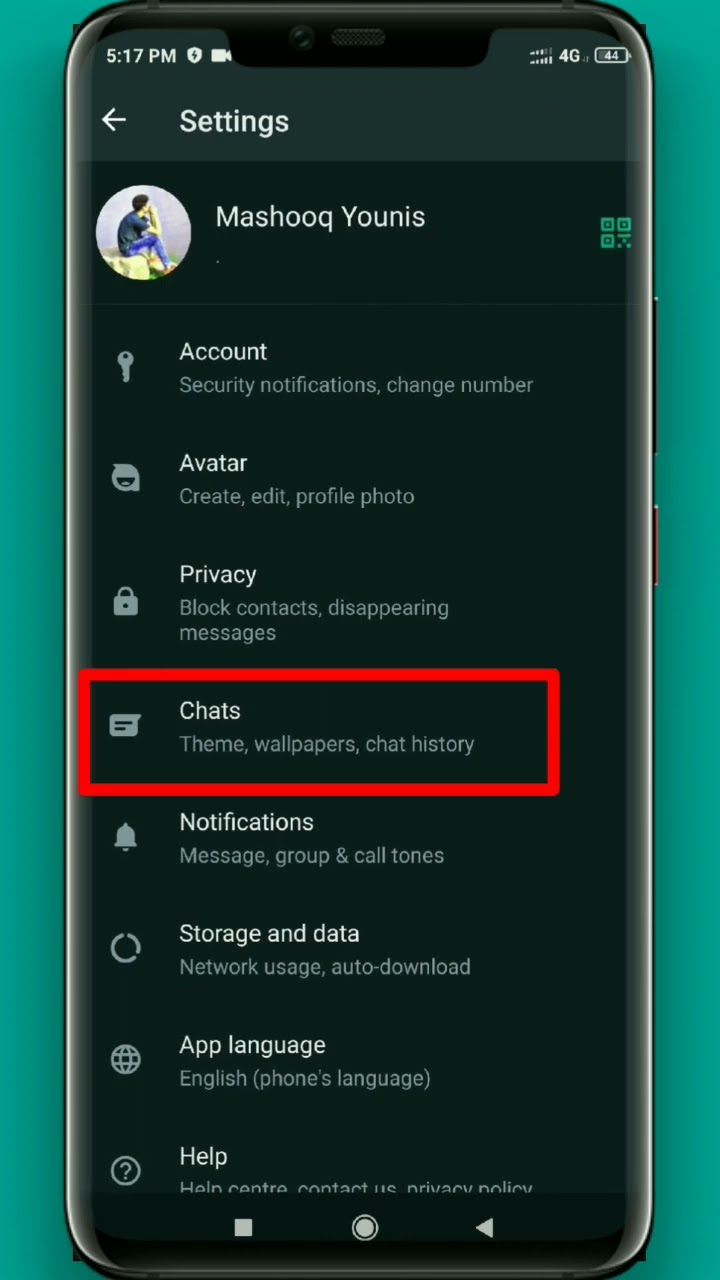The height and width of the screenshot is (1280, 720).
Task: Open Mashooq Younis profile name
Action: click(320, 217)
